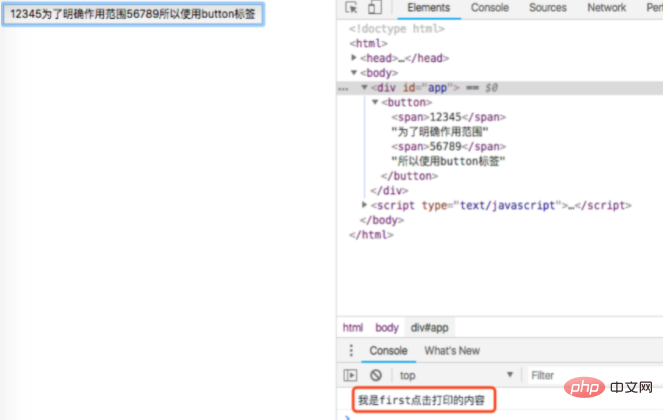Screen dimensions: 663x420
Task: Open the What's New drawer tab
Action: pyautogui.click(x=452, y=351)
